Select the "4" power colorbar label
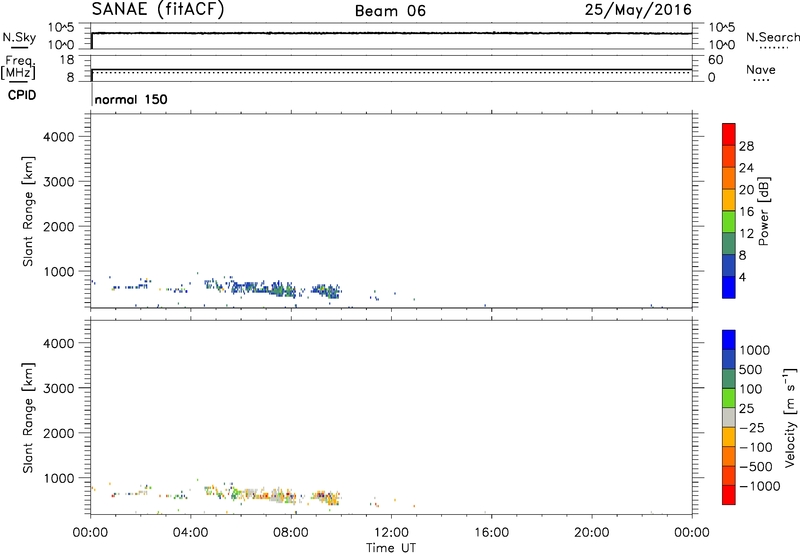800x554 pixels. [742, 277]
